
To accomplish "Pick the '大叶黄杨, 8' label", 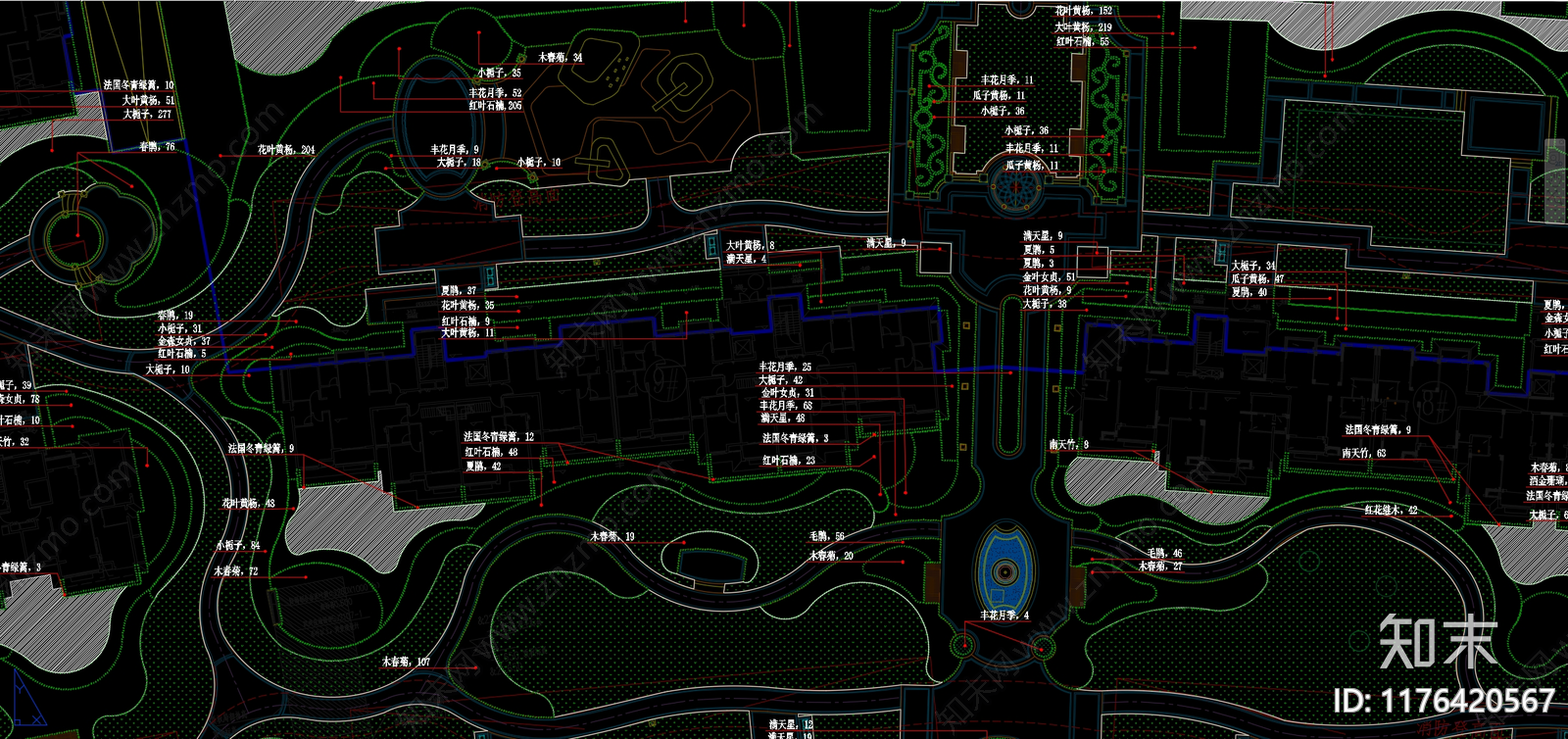I will (751, 246).
